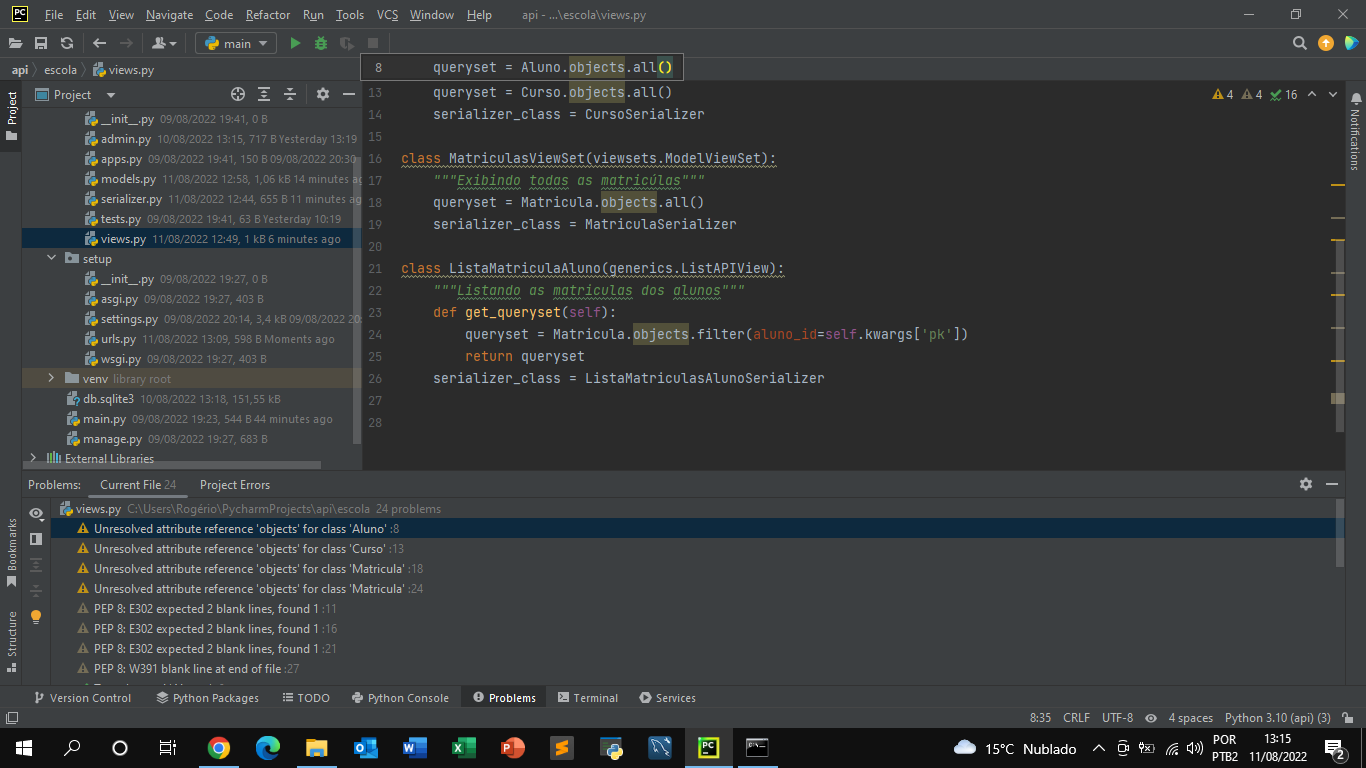This screenshot has height=768, width=1366.
Task: Click the inspection warnings counter widget in editor
Action: [x=1254, y=94]
